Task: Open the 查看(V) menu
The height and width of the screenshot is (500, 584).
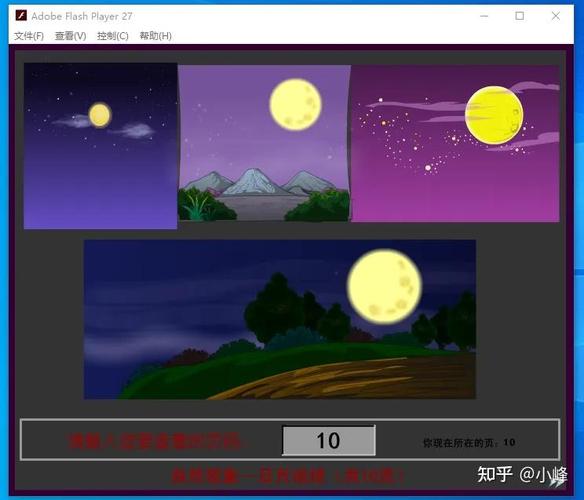Action: coord(70,36)
